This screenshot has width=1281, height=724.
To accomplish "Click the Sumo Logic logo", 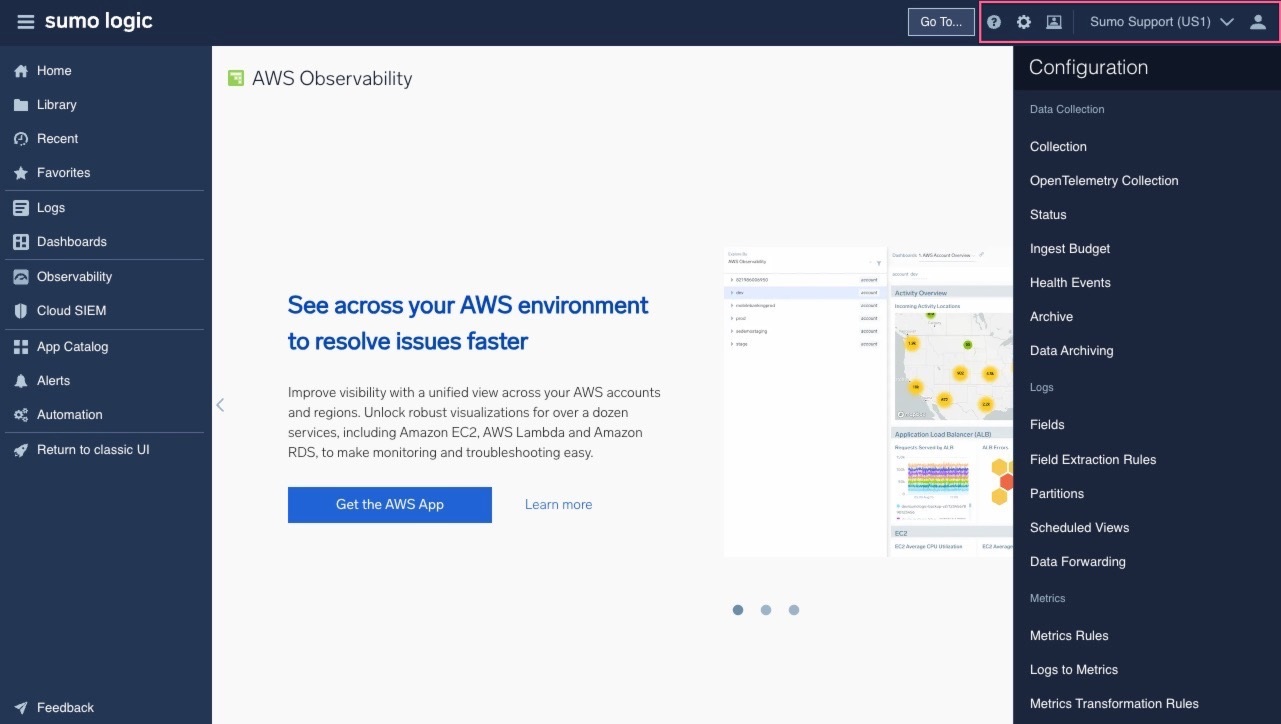I will (99, 21).
